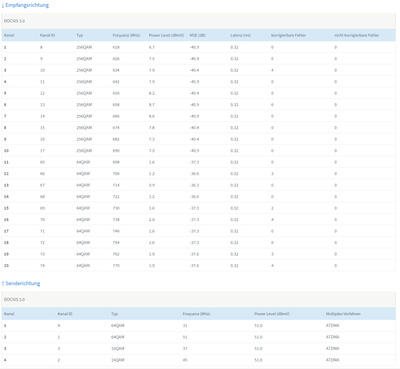This screenshot has width=400, height=369.
Task: Select the korrigierbare Fehler column header
Action: [x=288, y=35]
